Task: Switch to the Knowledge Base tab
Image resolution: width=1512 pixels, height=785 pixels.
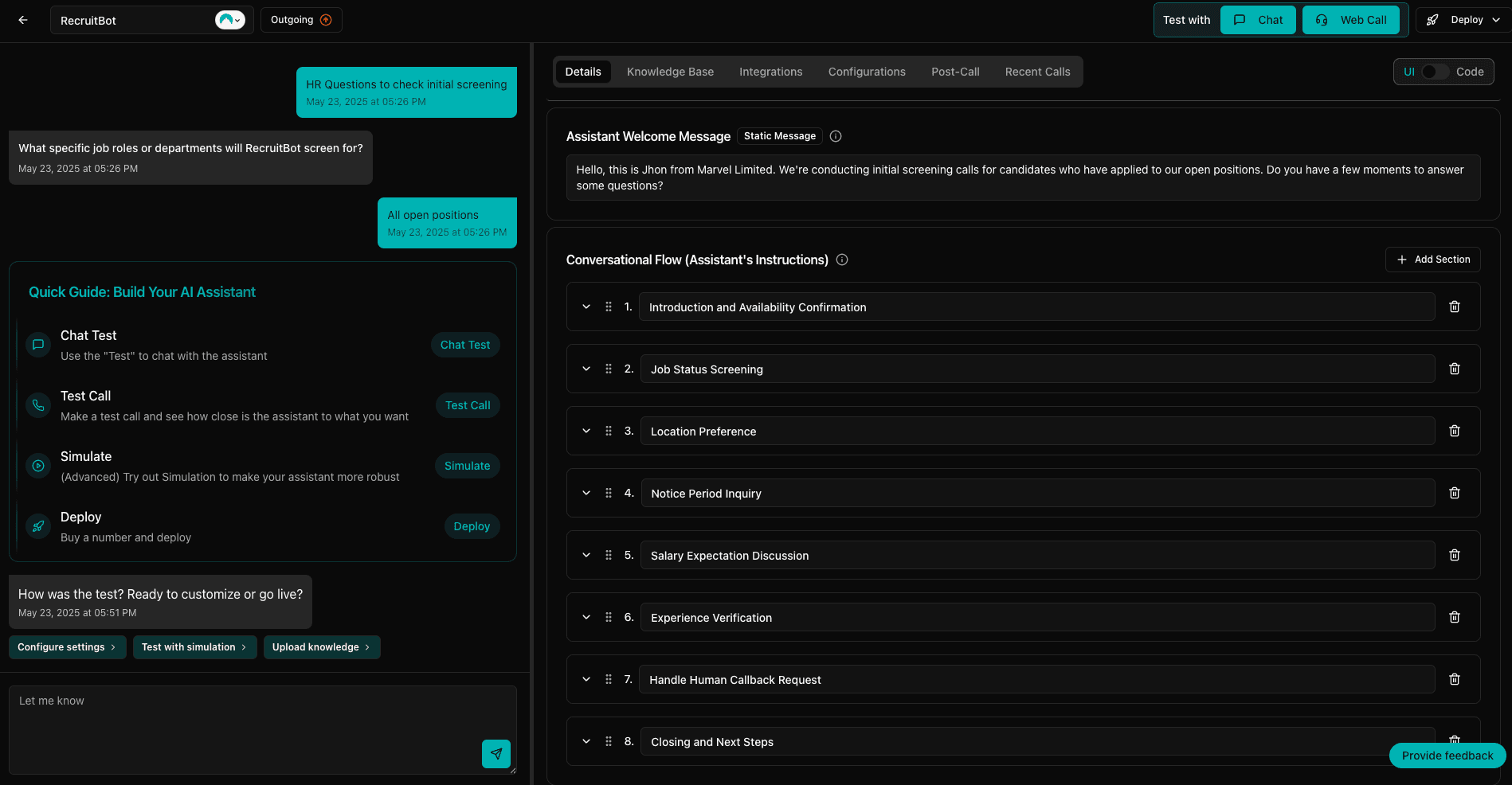Action: click(x=670, y=72)
